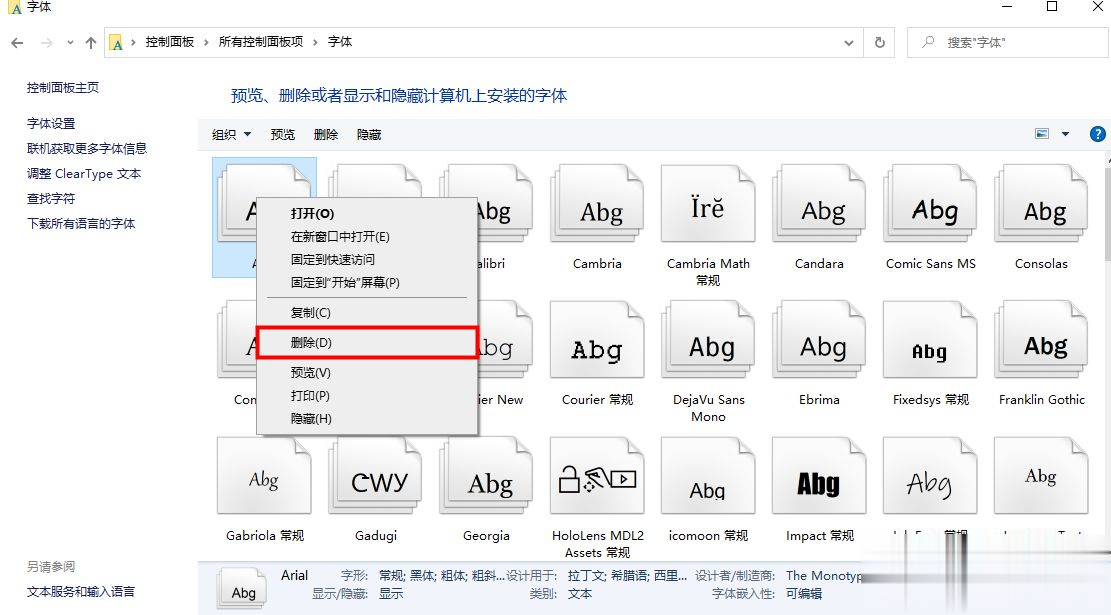Go forward with the forward arrow
Screen dimensions: 1111x615
coord(47,43)
